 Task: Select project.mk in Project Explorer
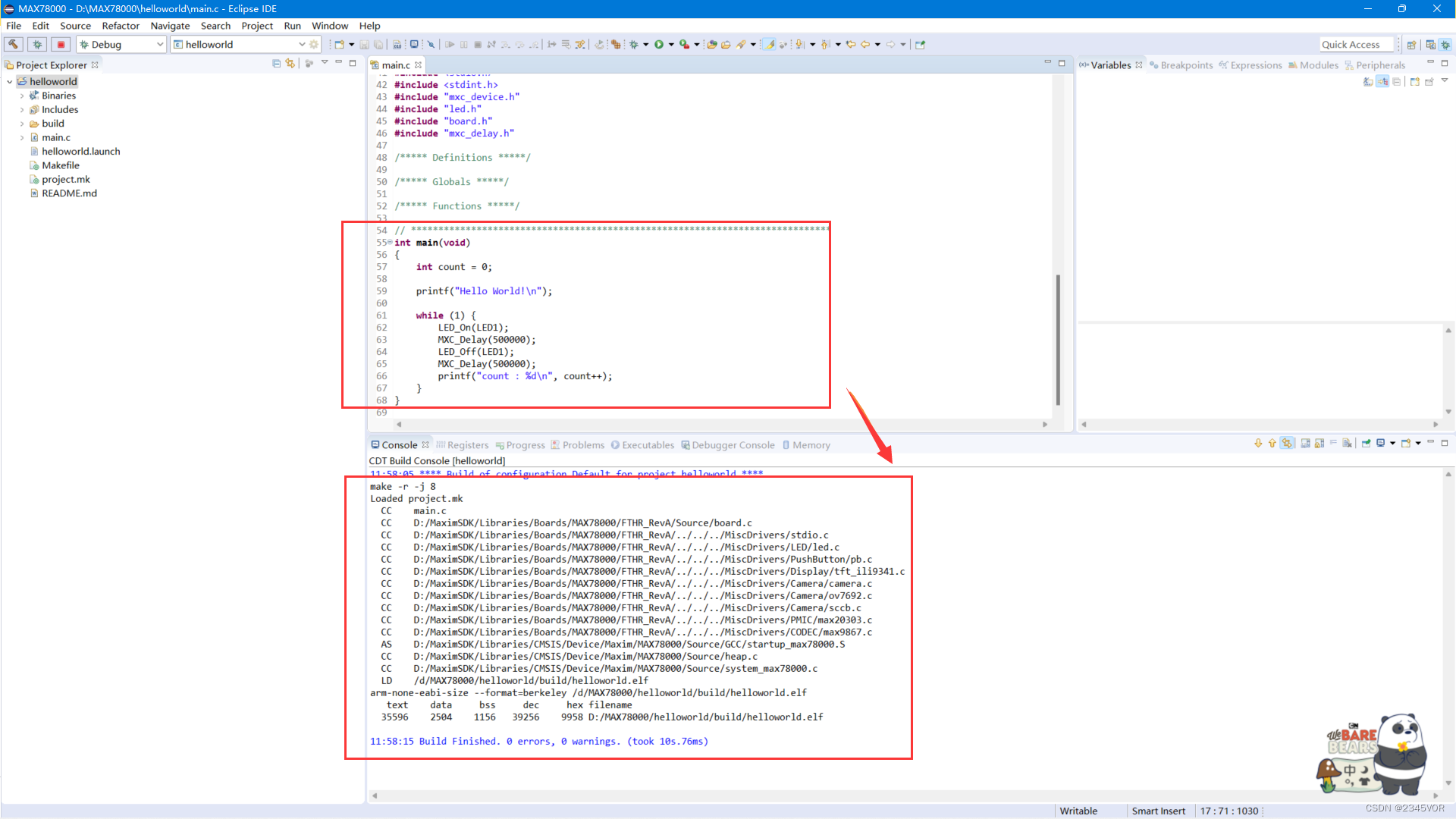click(65, 180)
